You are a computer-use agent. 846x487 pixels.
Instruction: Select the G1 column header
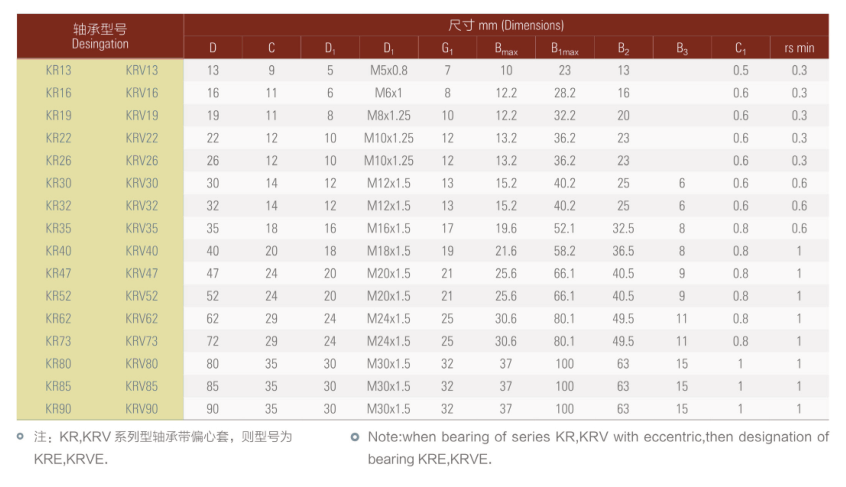click(x=447, y=48)
